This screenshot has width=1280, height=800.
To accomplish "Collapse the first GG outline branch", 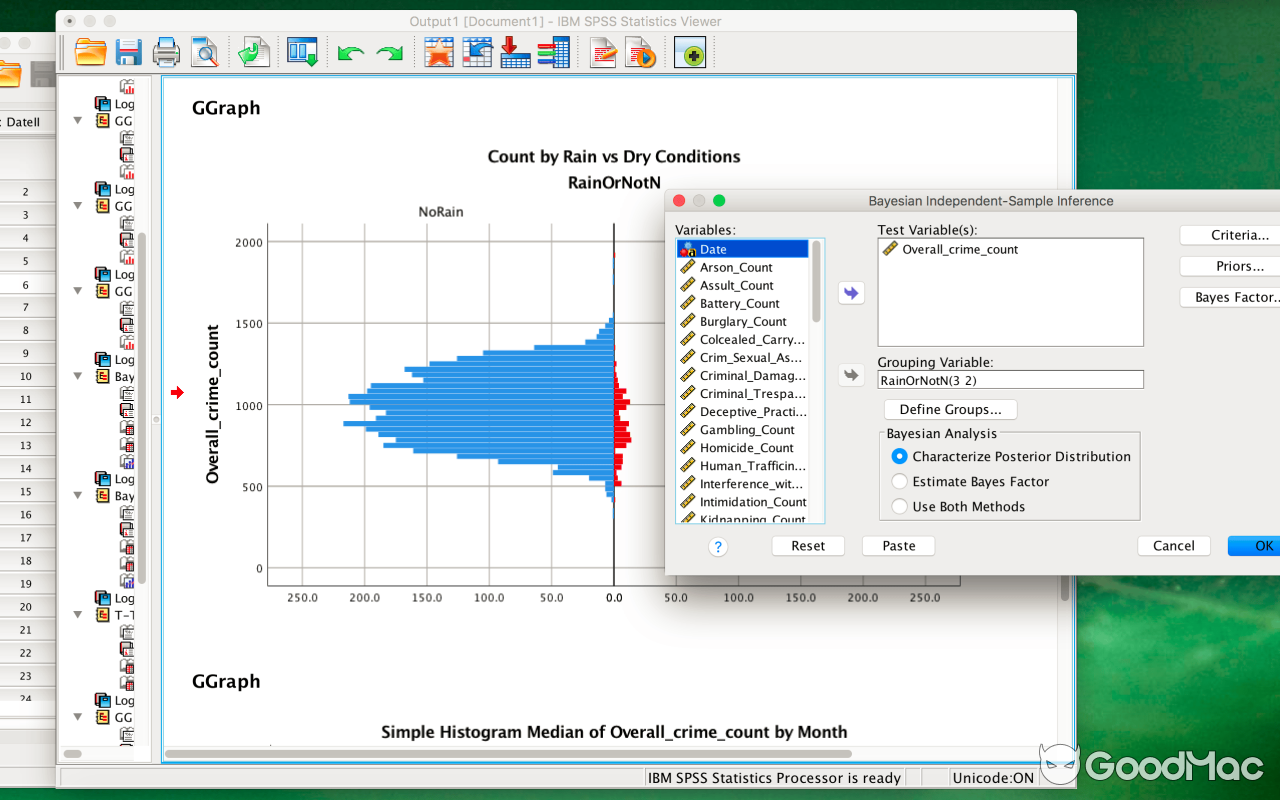I will (x=77, y=121).
